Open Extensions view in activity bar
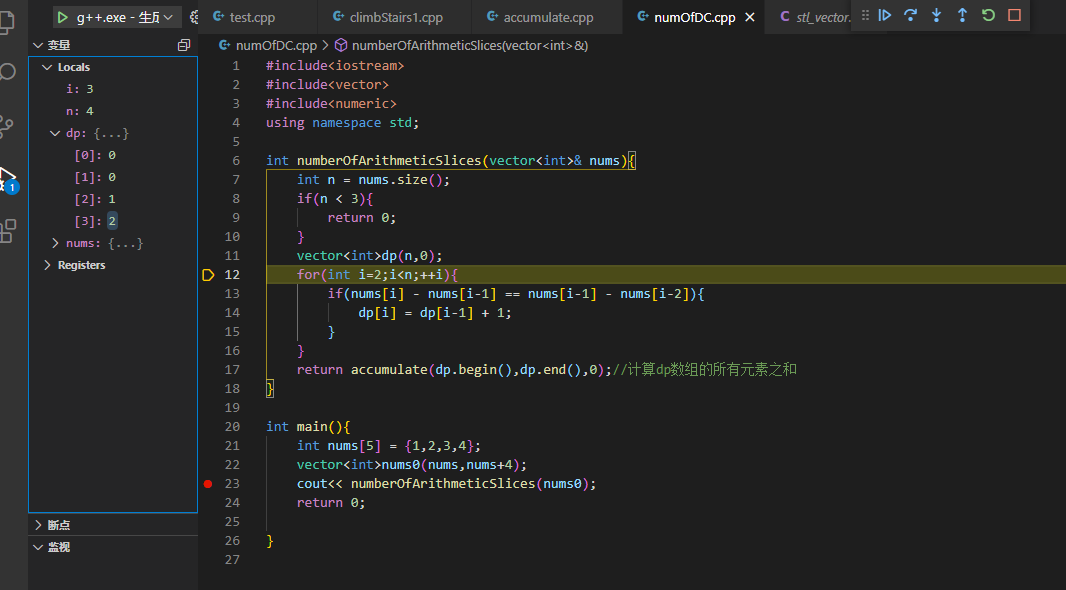The image size is (1066, 590). tap(8, 230)
